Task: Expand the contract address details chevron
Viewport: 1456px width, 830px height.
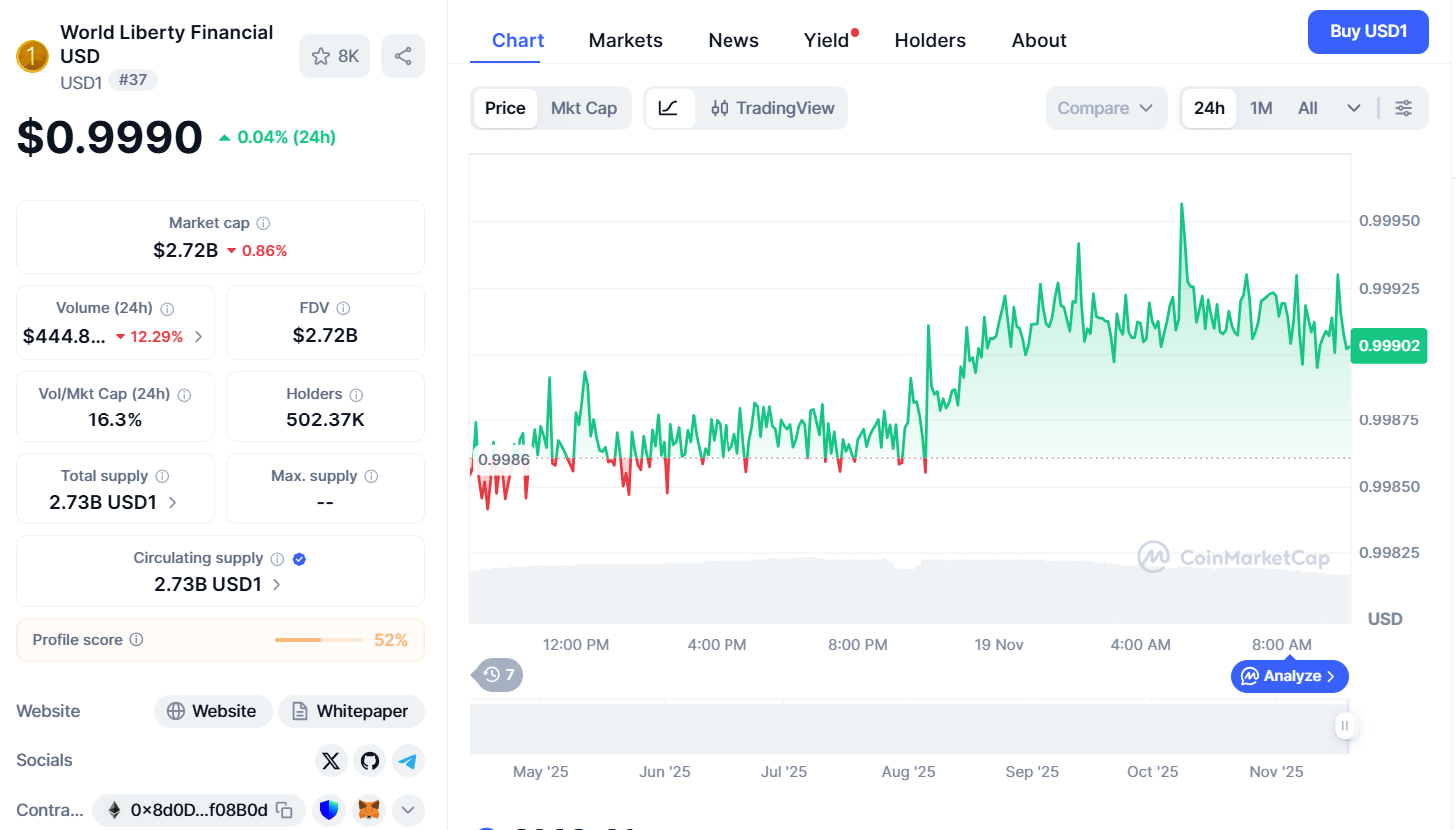Action: pyautogui.click(x=407, y=809)
